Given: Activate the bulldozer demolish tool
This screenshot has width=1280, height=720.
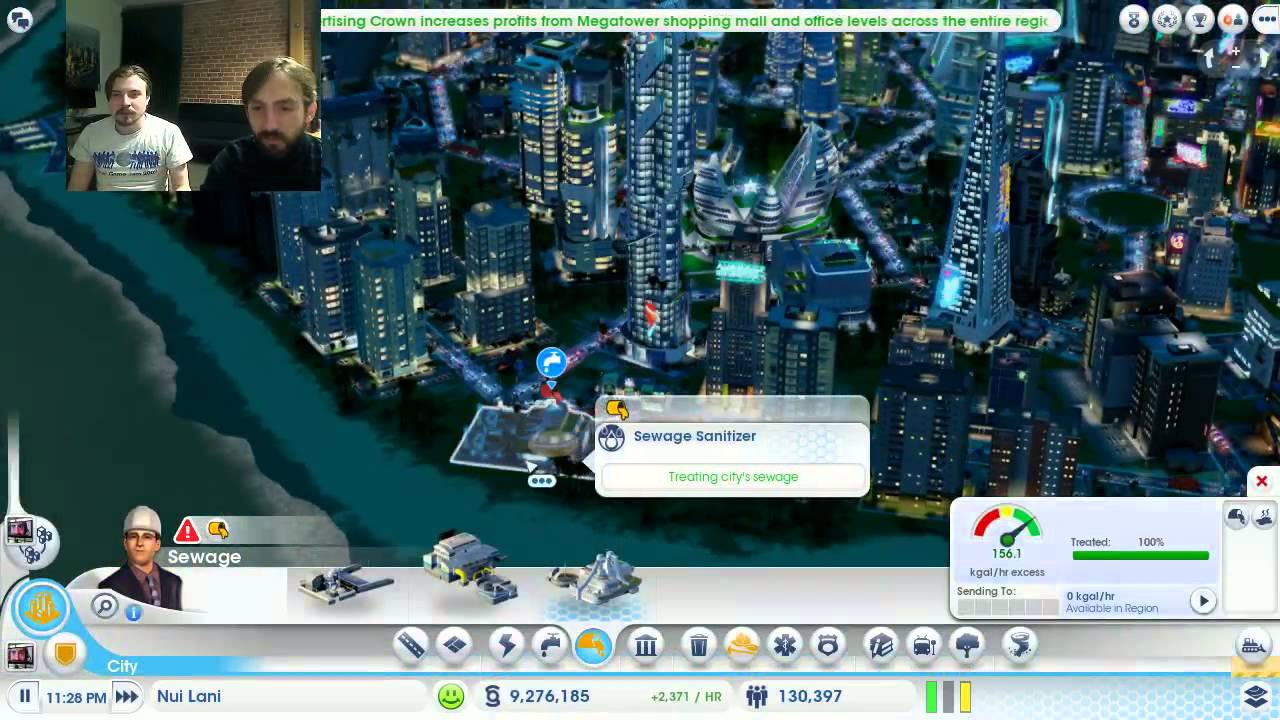Looking at the screenshot, I should (x=1253, y=646).
